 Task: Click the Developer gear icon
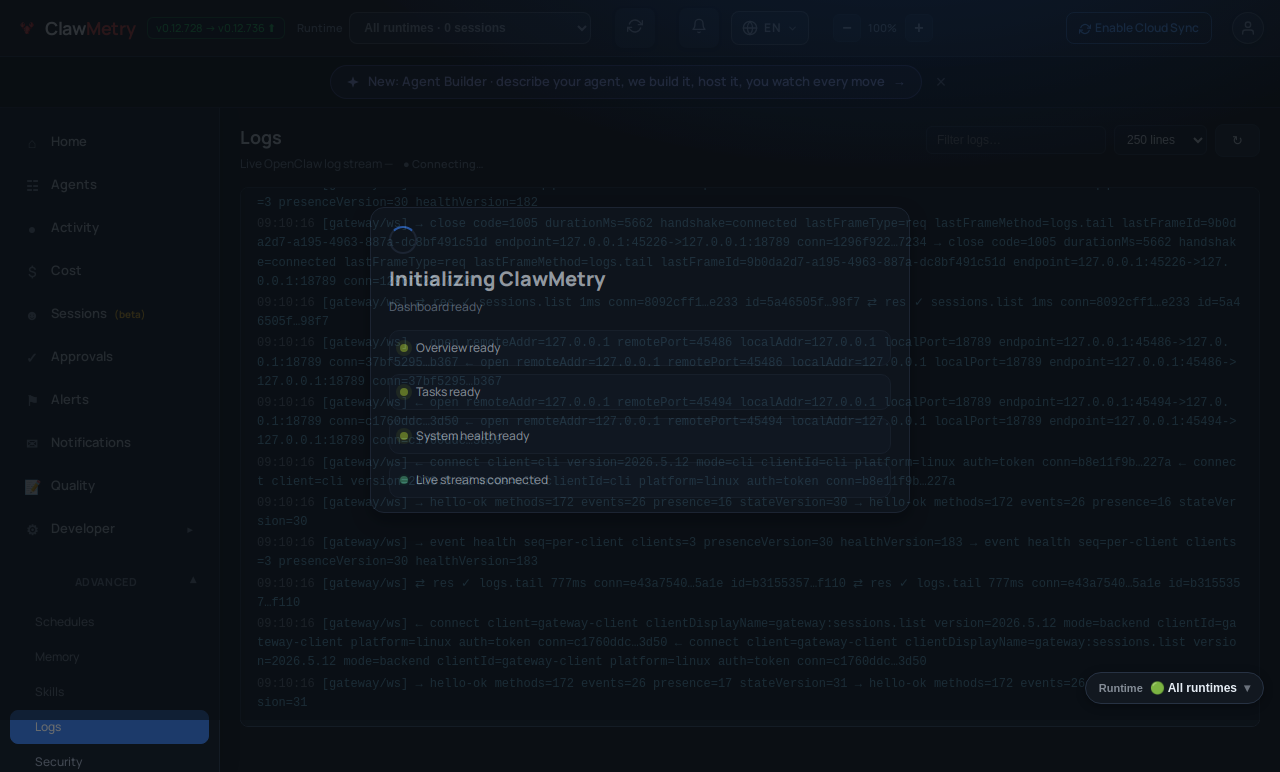pyautogui.click(x=32, y=530)
